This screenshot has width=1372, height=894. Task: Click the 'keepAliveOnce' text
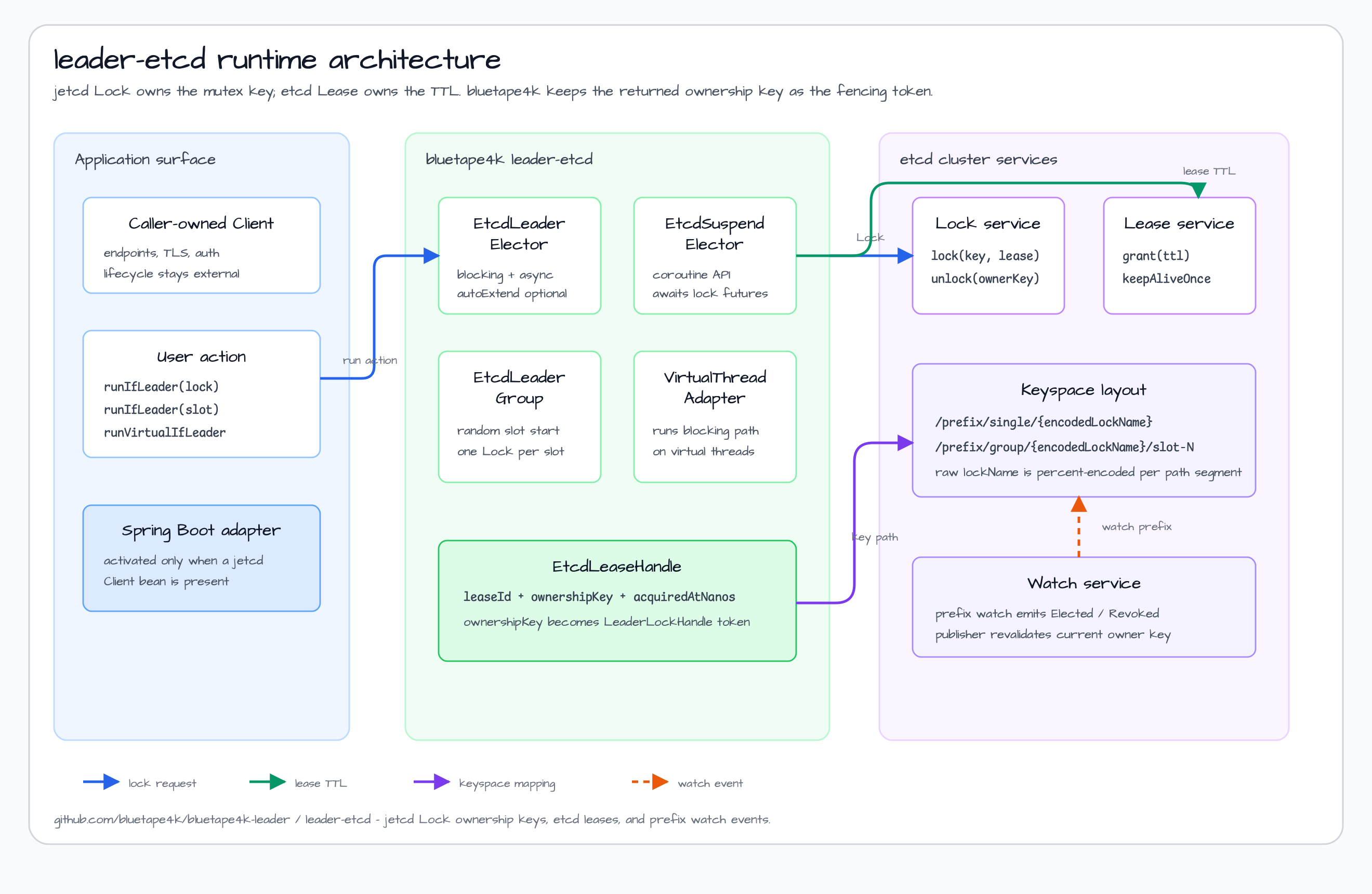pos(1166,279)
